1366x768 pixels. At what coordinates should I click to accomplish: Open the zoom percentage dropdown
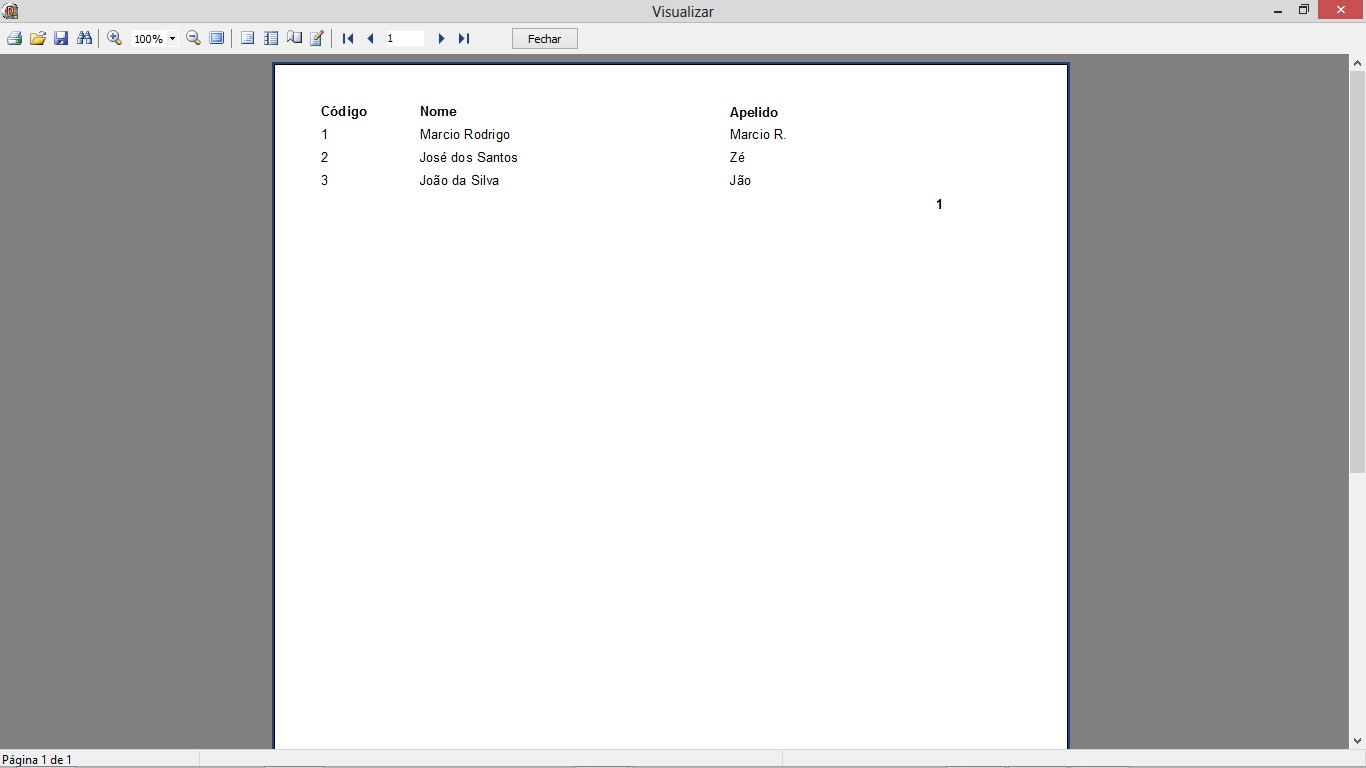point(172,38)
